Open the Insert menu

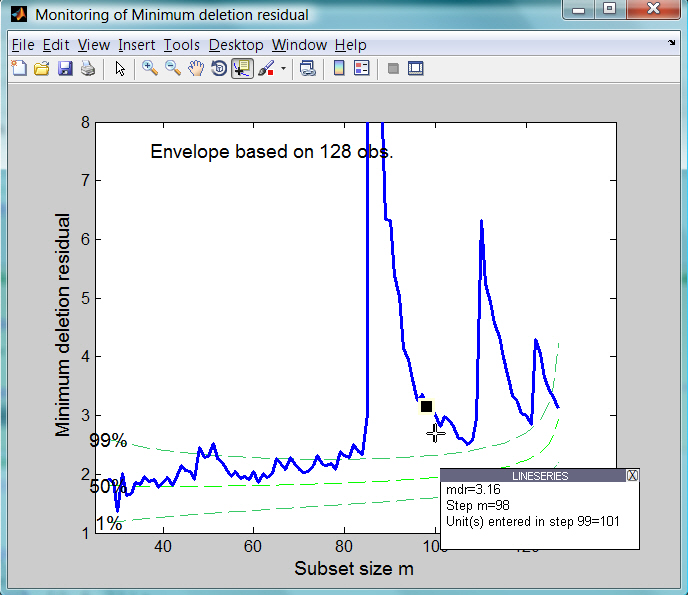(136, 45)
